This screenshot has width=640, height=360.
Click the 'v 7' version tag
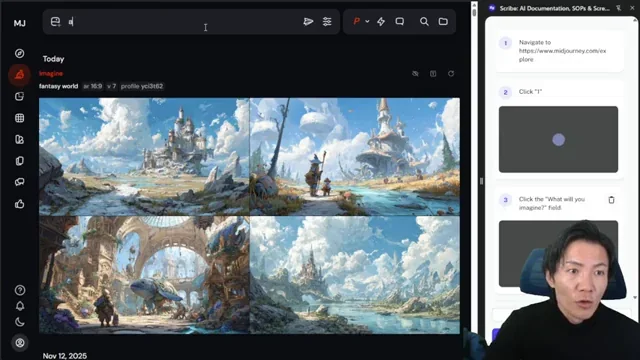click(x=111, y=86)
